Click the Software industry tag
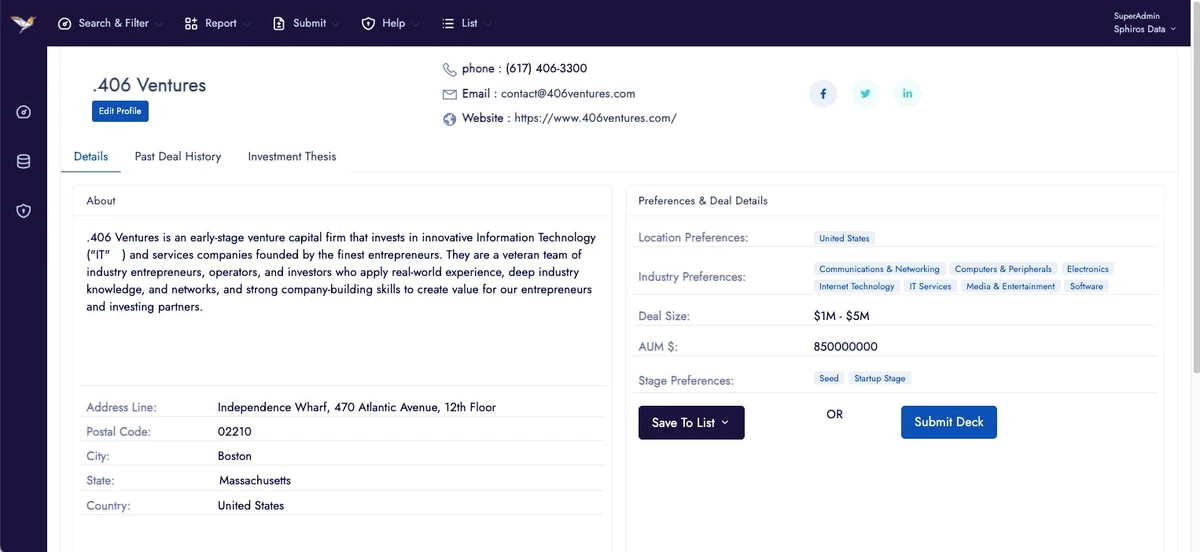 [x=1087, y=286]
